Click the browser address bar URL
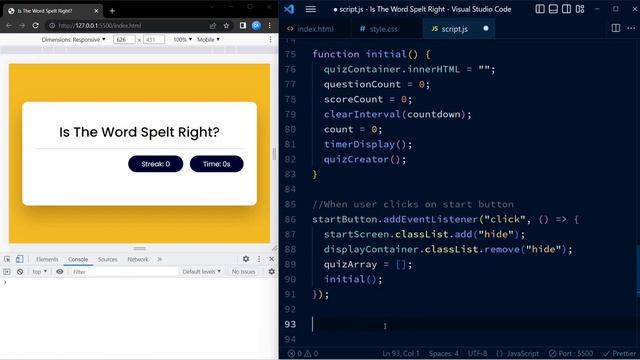This screenshot has width=640, height=360. 100,25
